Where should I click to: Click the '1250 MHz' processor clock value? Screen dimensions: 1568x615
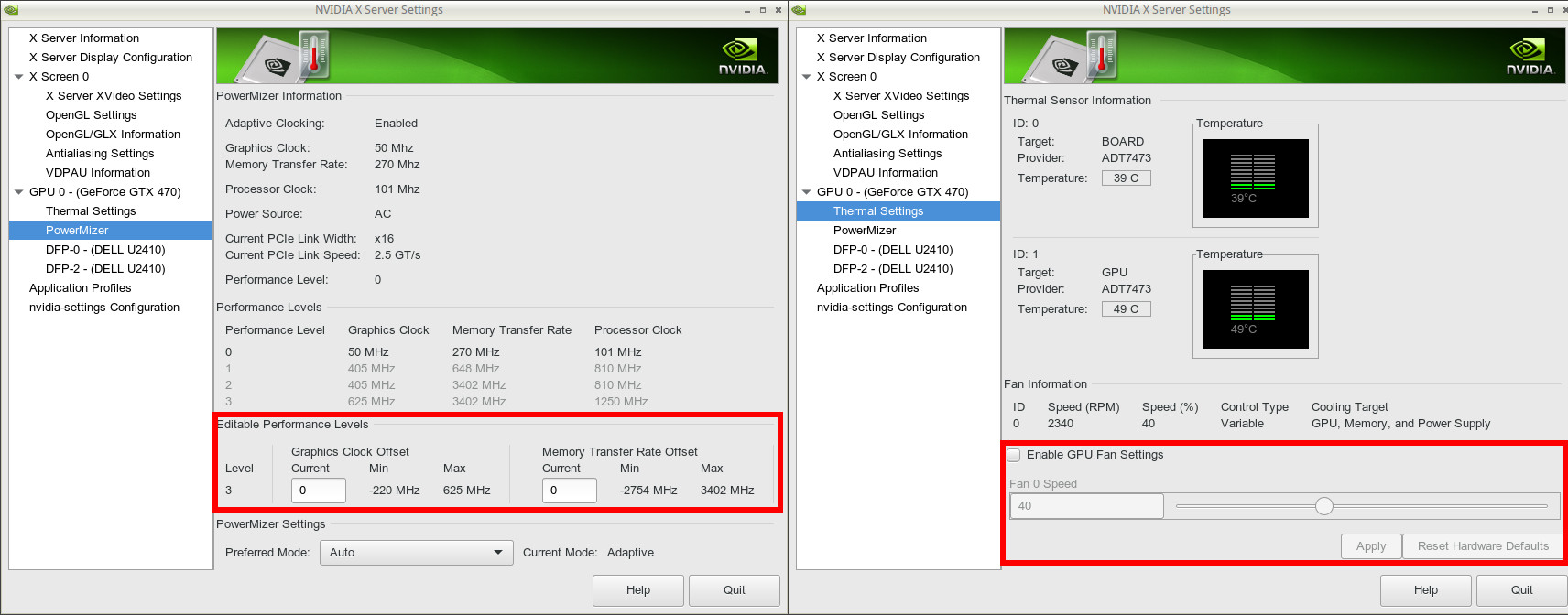point(621,402)
